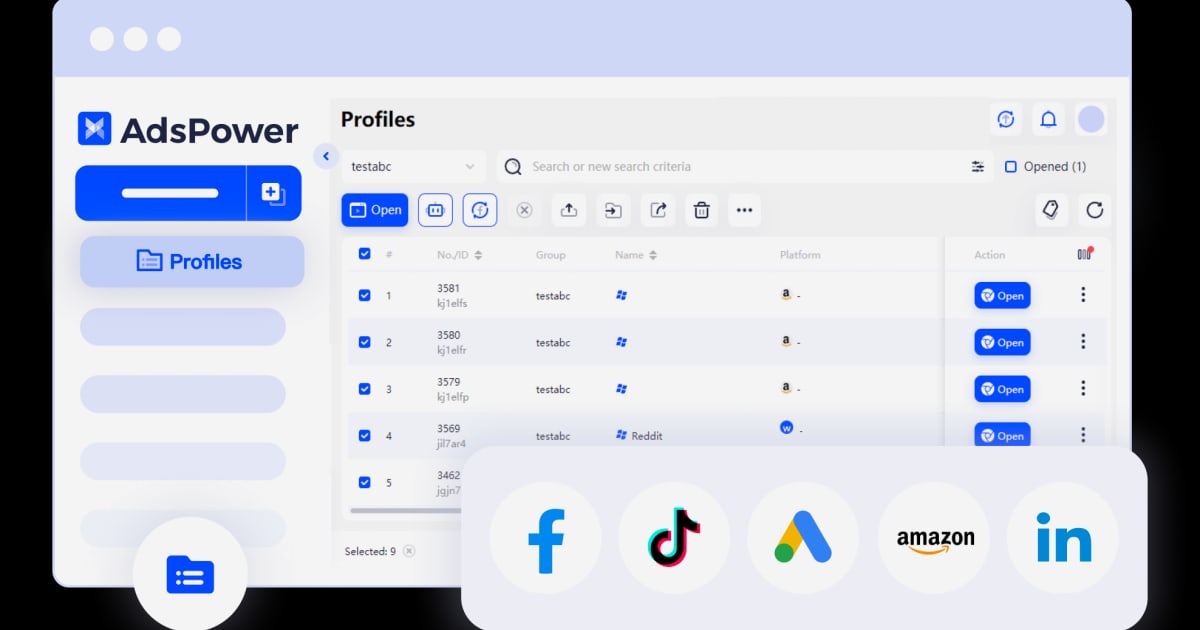Click the Google Ads logo circle
This screenshot has width=1200, height=630.
click(803, 538)
